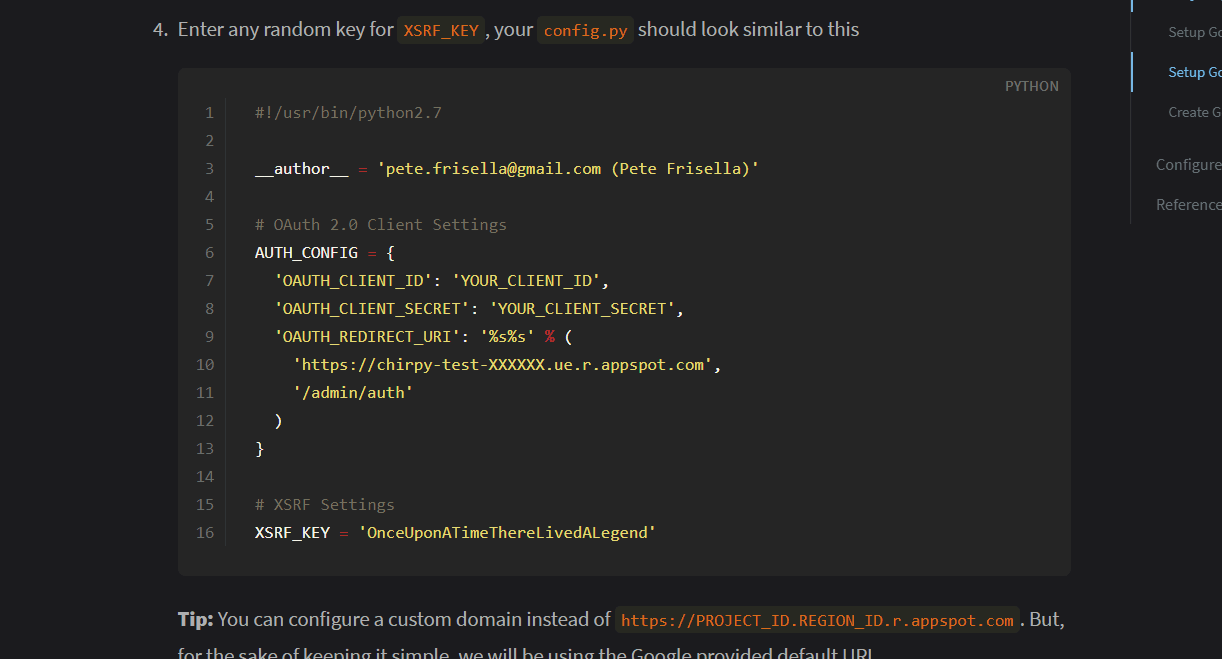Click line number 10 in the code gutter
The height and width of the screenshot is (659, 1222).
(x=205, y=365)
